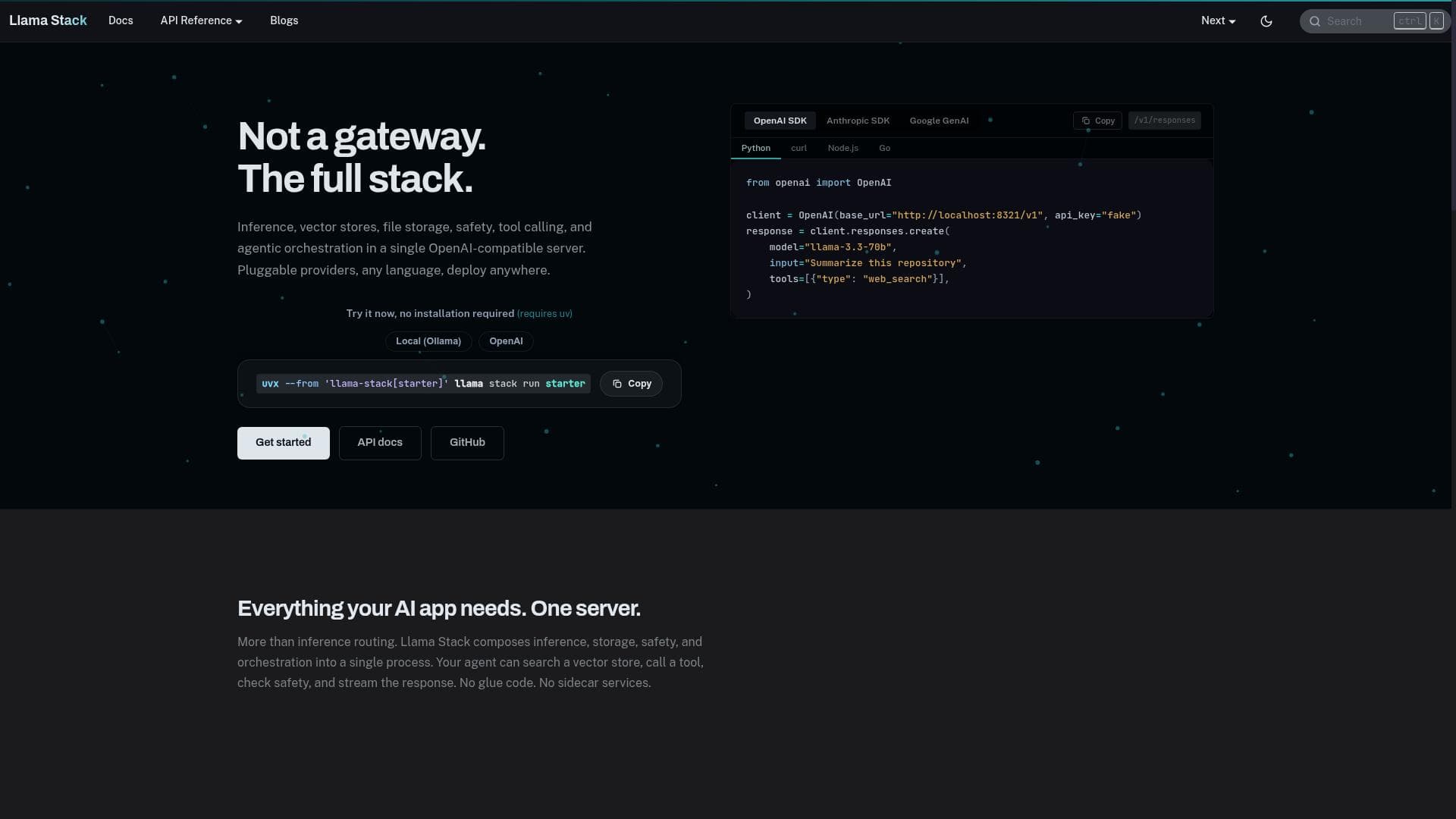
Task: Click the search magnifier icon
Action: pyautogui.click(x=1315, y=21)
